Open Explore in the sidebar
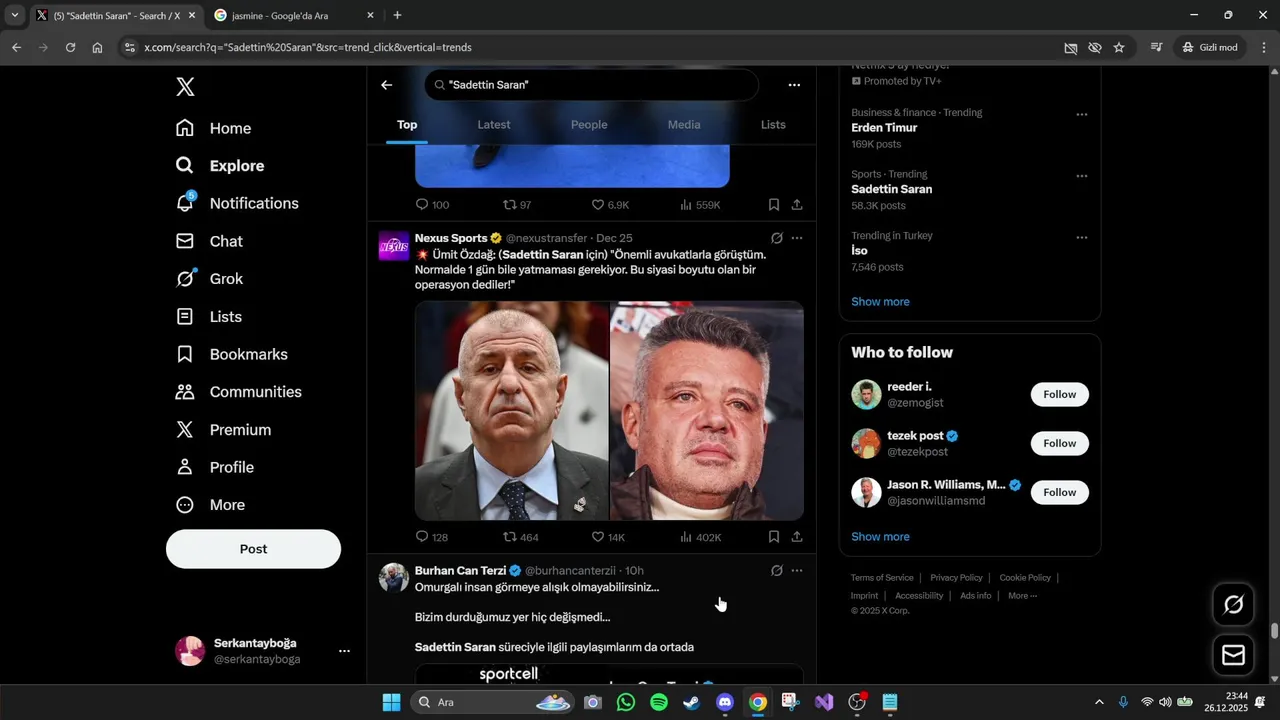Viewport: 1280px width, 720px height. pyautogui.click(x=220, y=166)
